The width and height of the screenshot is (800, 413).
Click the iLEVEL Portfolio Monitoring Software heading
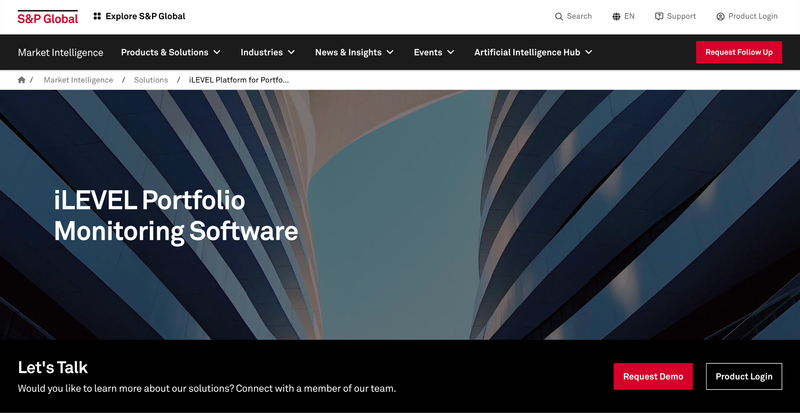coord(176,216)
